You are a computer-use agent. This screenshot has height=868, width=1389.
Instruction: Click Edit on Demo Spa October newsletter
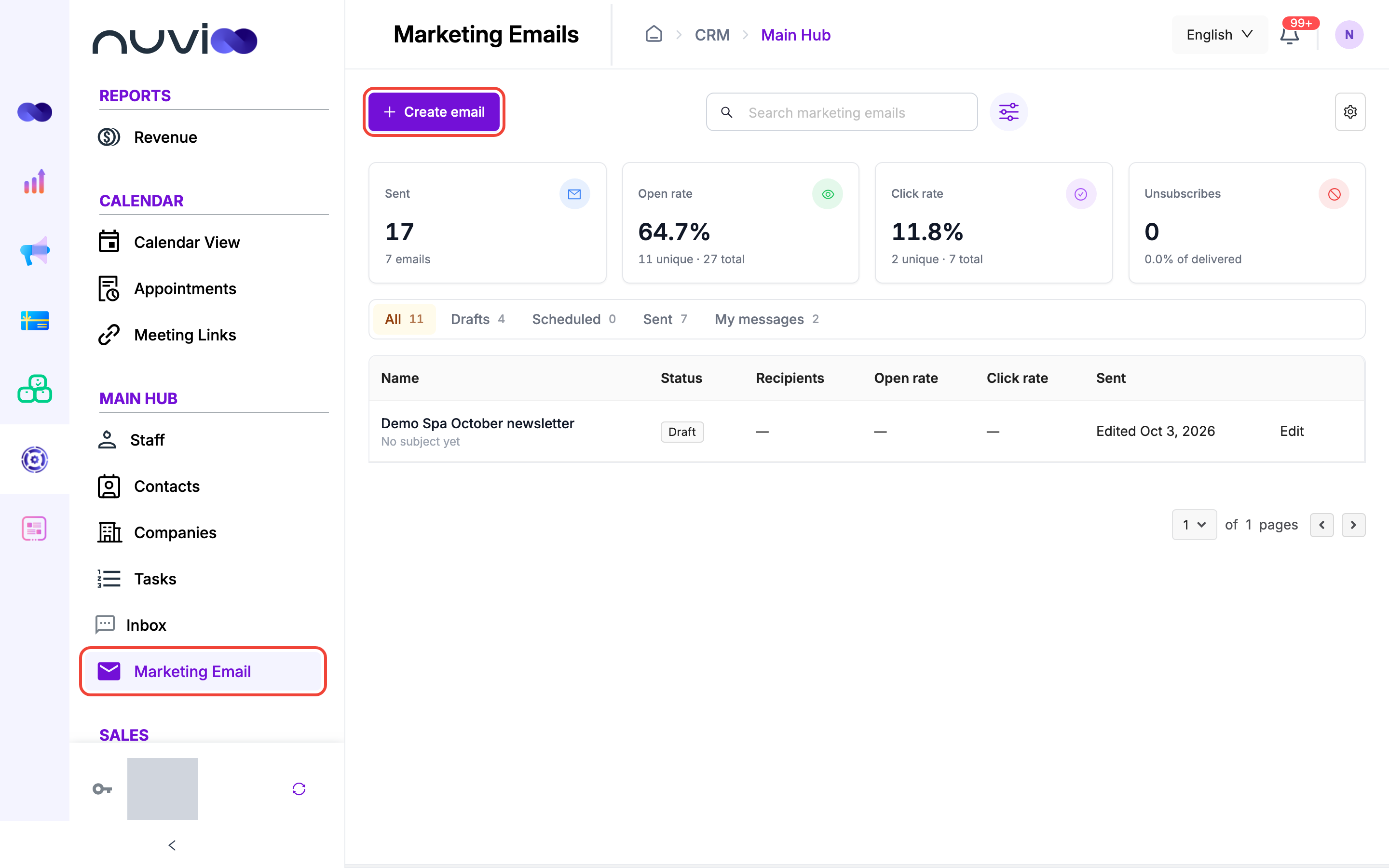(x=1292, y=431)
